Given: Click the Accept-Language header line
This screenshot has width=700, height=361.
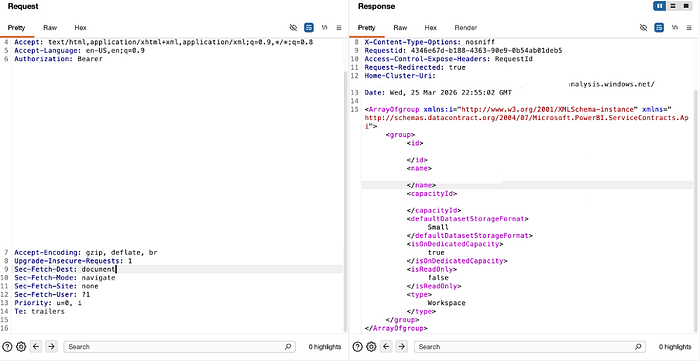Looking at the screenshot, I should (79, 50).
